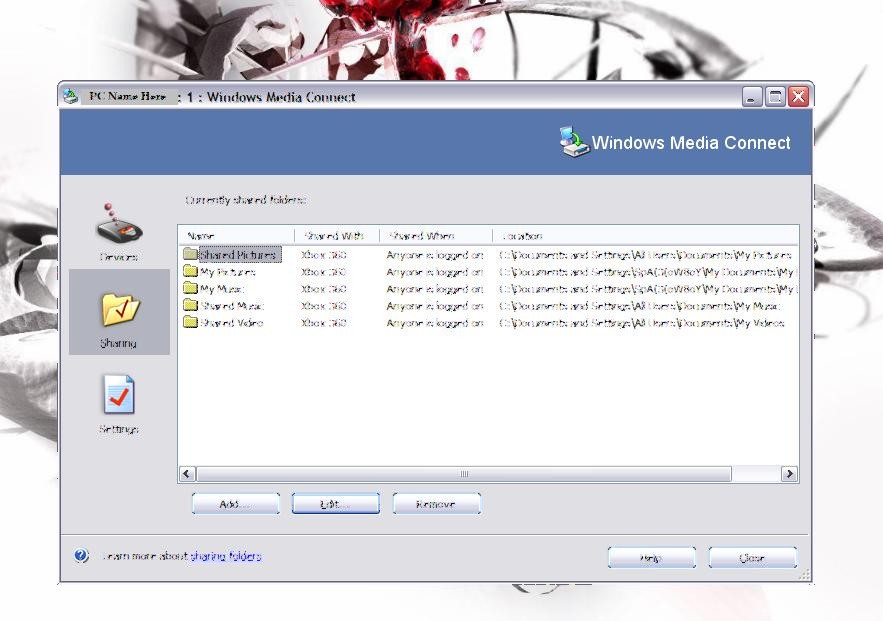
Task: Click 'Anyone is logged on' in My Pictures row
Action: [435, 272]
